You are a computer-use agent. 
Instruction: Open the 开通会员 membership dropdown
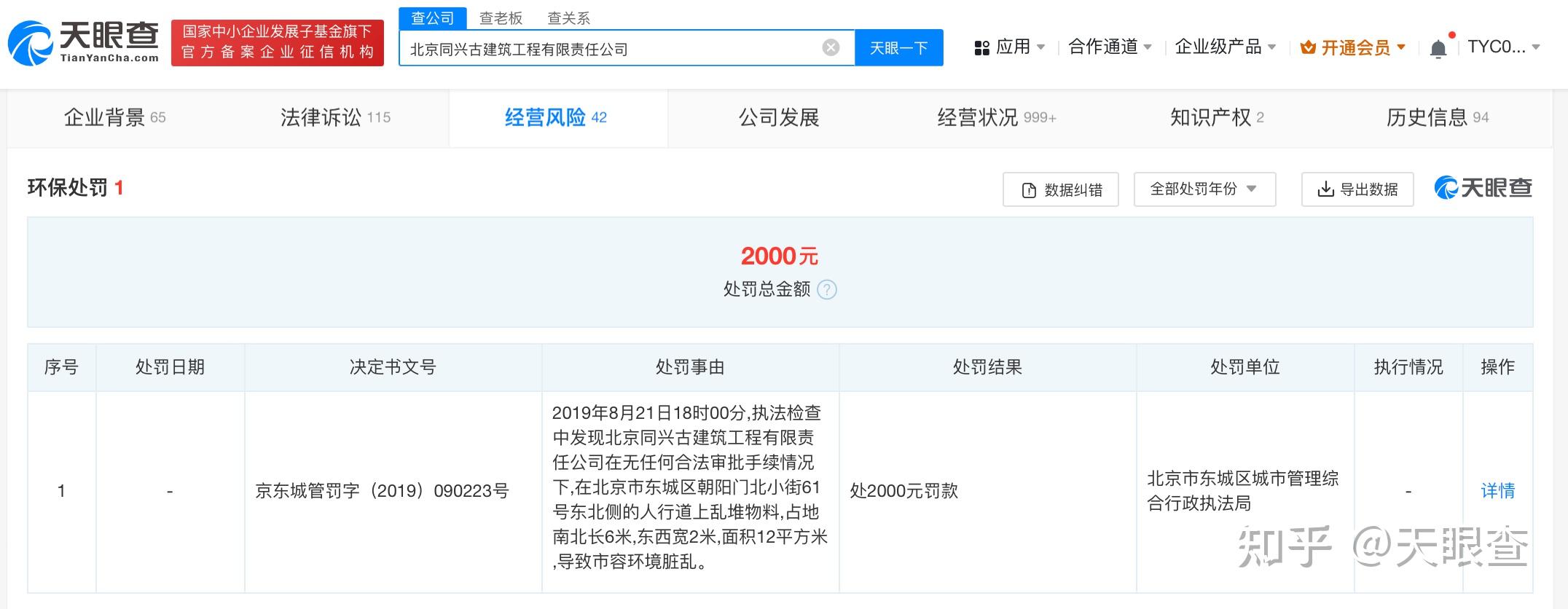click(x=1353, y=48)
